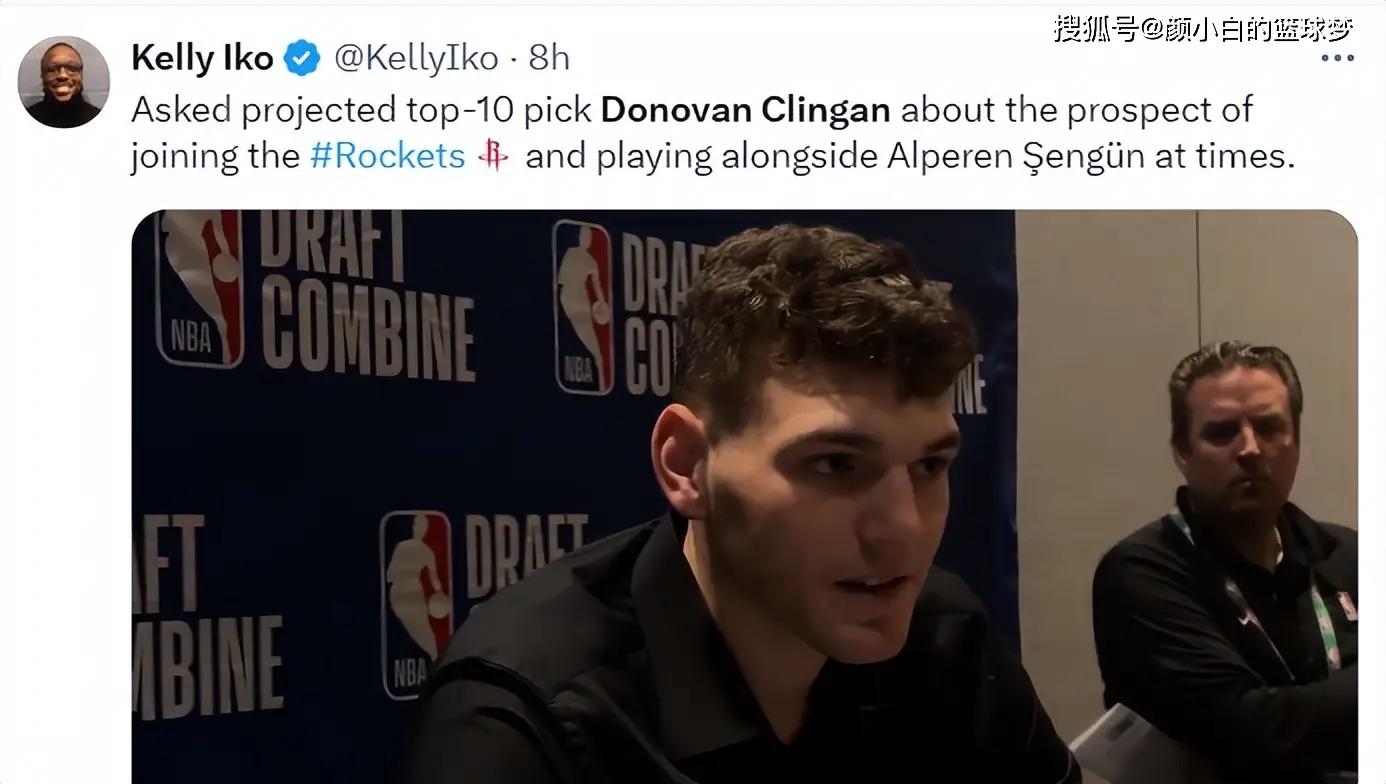Click the Kelly Iko display name
The width and height of the screenshot is (1386, 784).
point(202,58)
